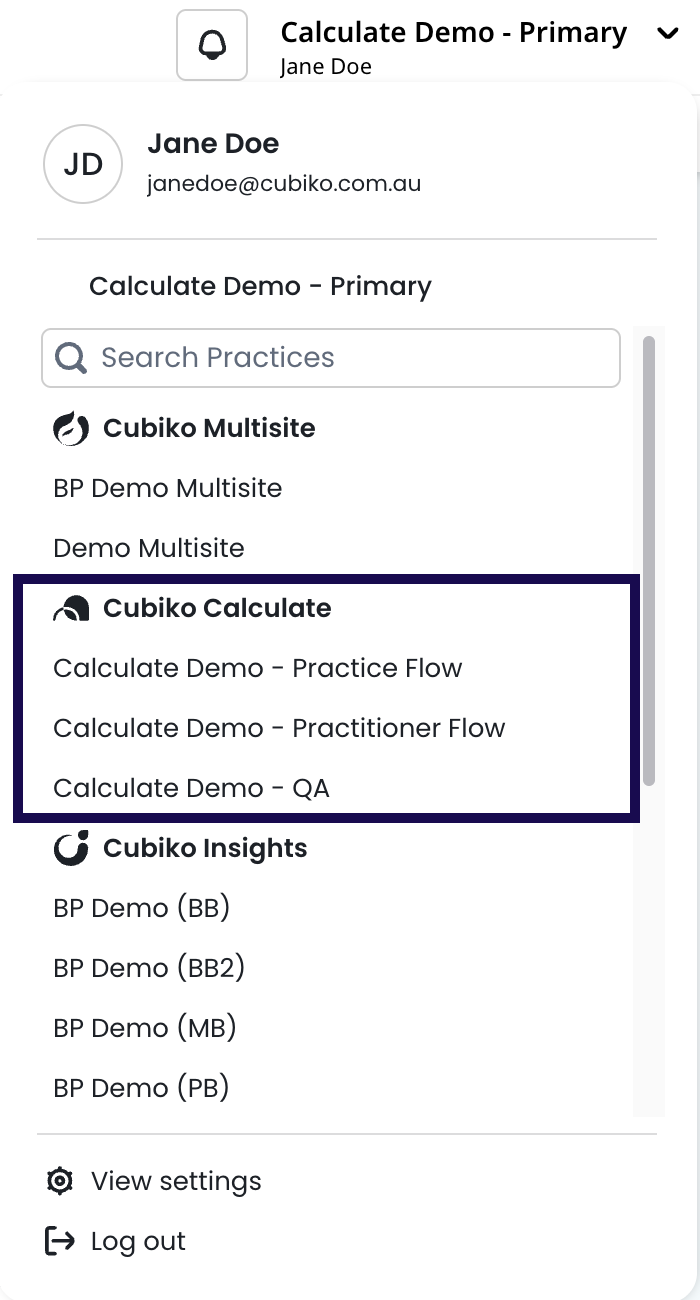This screenshot has height=1300, width=700.
Task: Click the notification bell icon
Action: click(x=212, y=45)
